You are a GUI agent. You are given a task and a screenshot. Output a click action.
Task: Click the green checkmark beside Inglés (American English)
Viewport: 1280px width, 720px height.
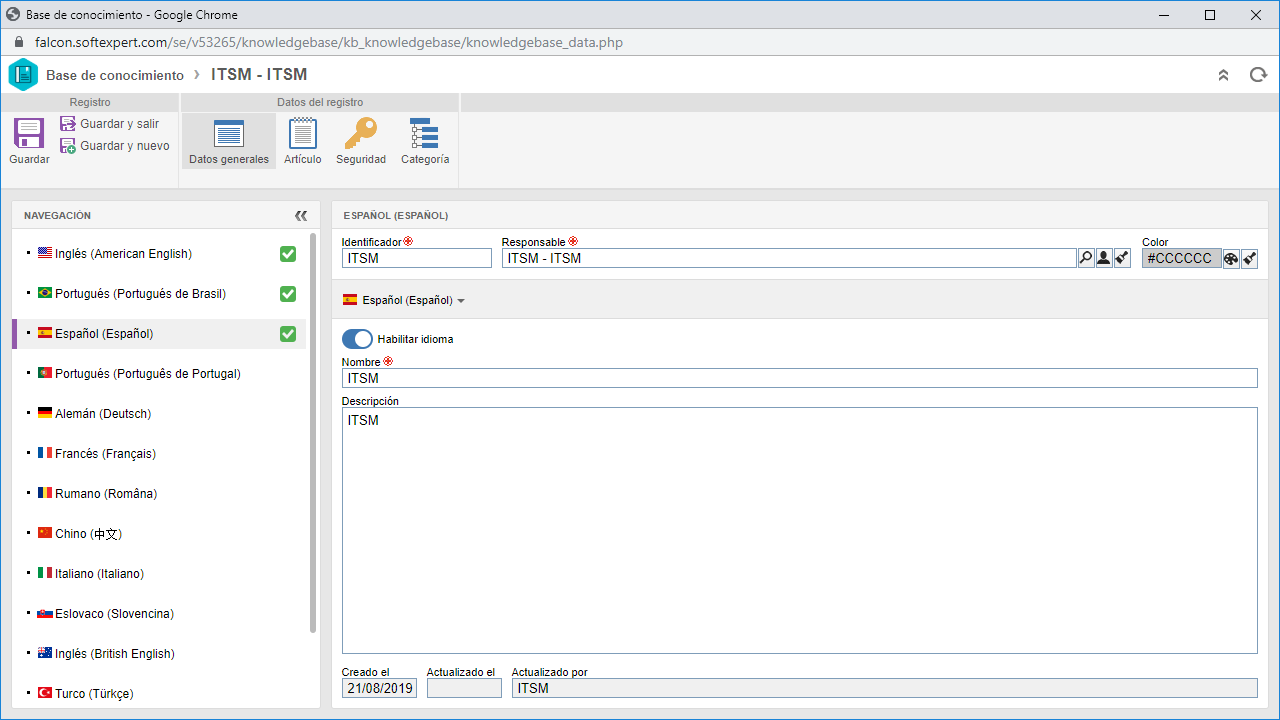point(288,254)
